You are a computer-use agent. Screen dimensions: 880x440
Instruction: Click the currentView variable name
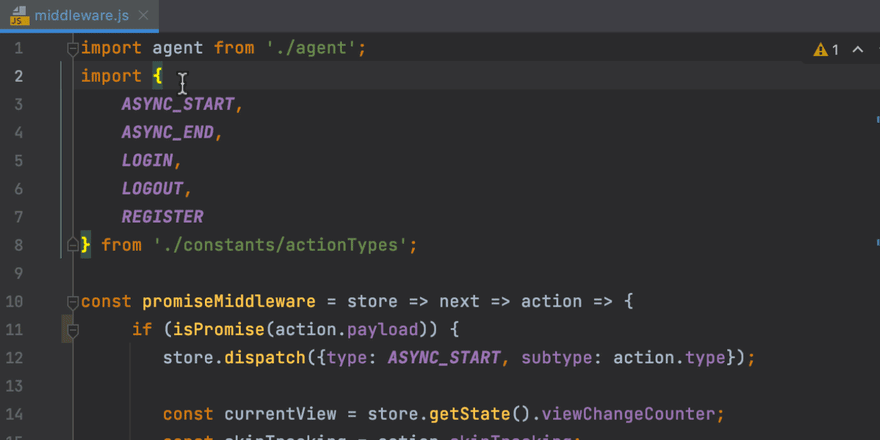(x=280, y=414)
